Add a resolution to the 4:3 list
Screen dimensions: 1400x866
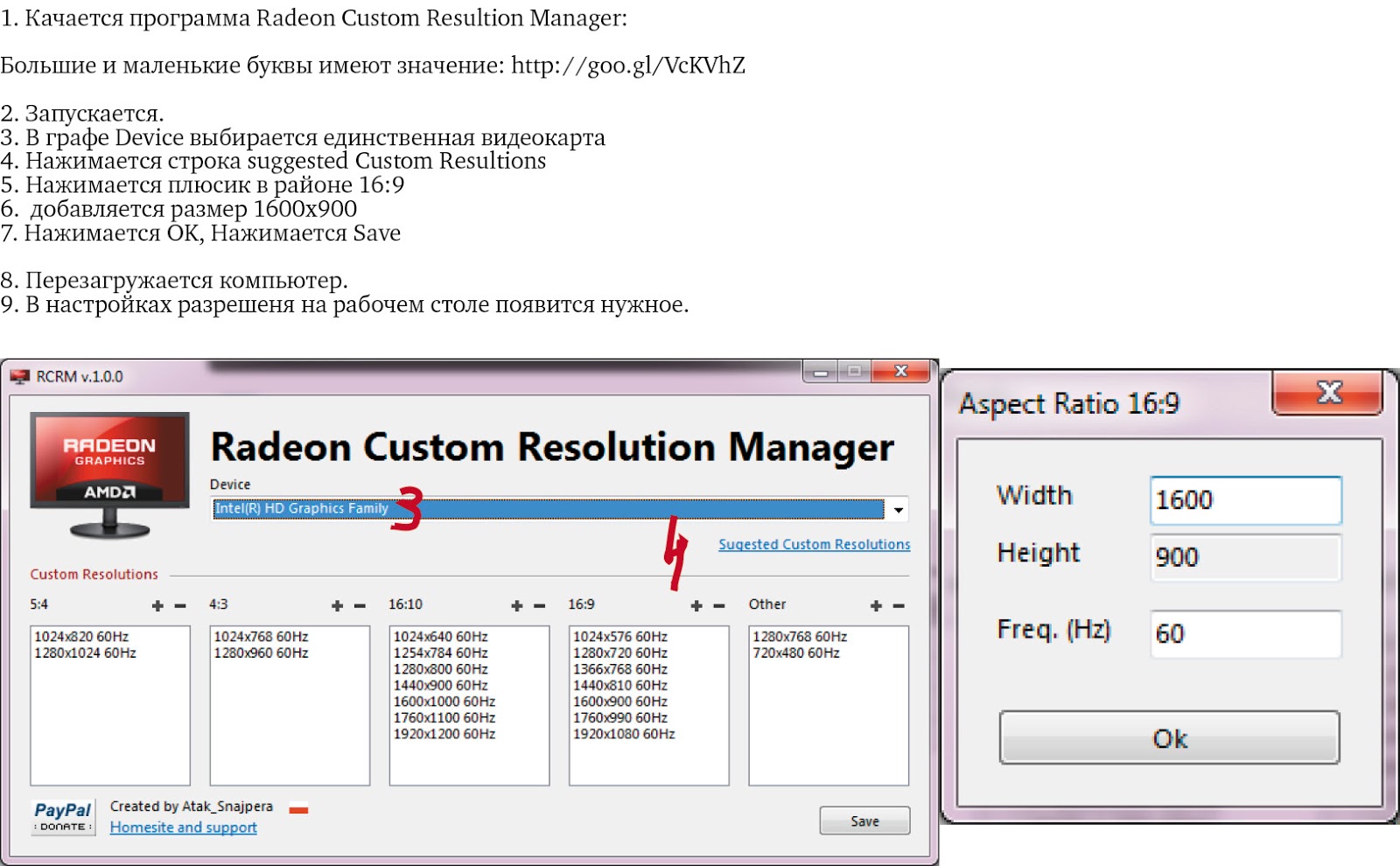coord(337,605)
